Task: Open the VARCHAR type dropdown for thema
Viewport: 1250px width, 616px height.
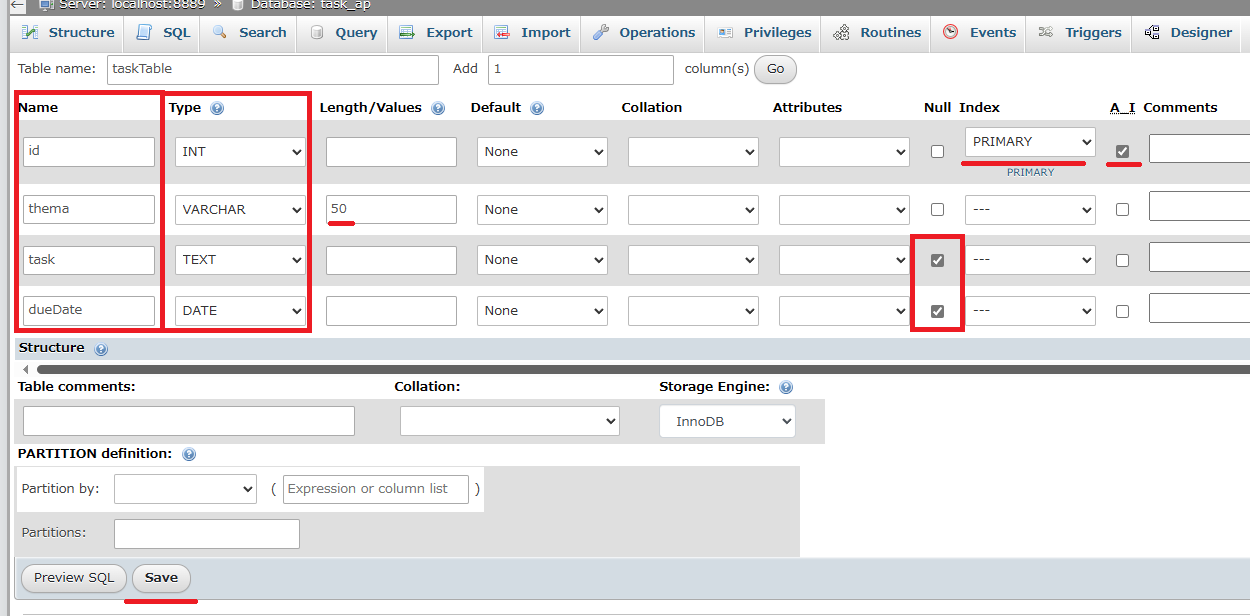Action: pos(240,210)
